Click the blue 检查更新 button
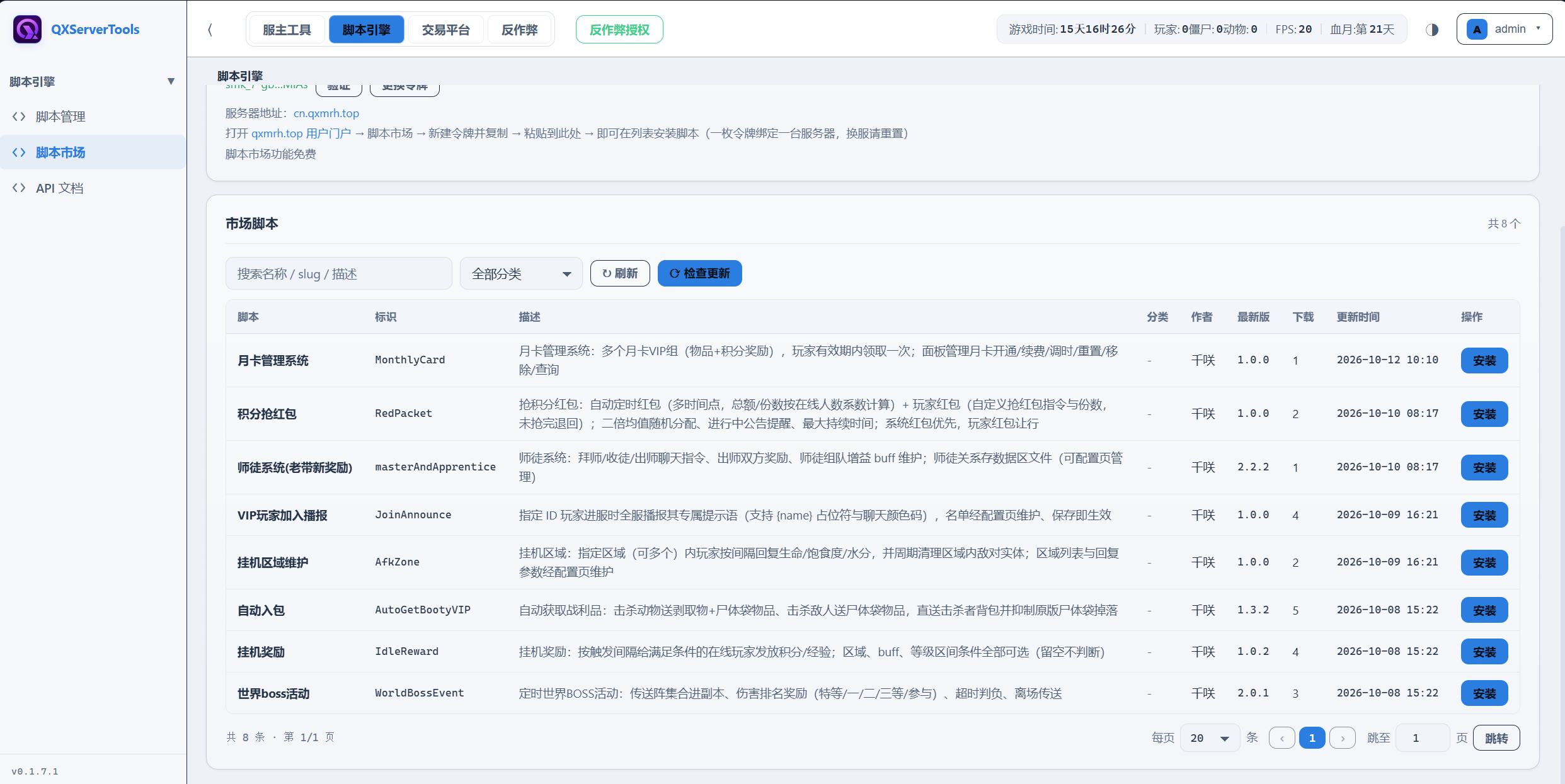 pos(700,273)
